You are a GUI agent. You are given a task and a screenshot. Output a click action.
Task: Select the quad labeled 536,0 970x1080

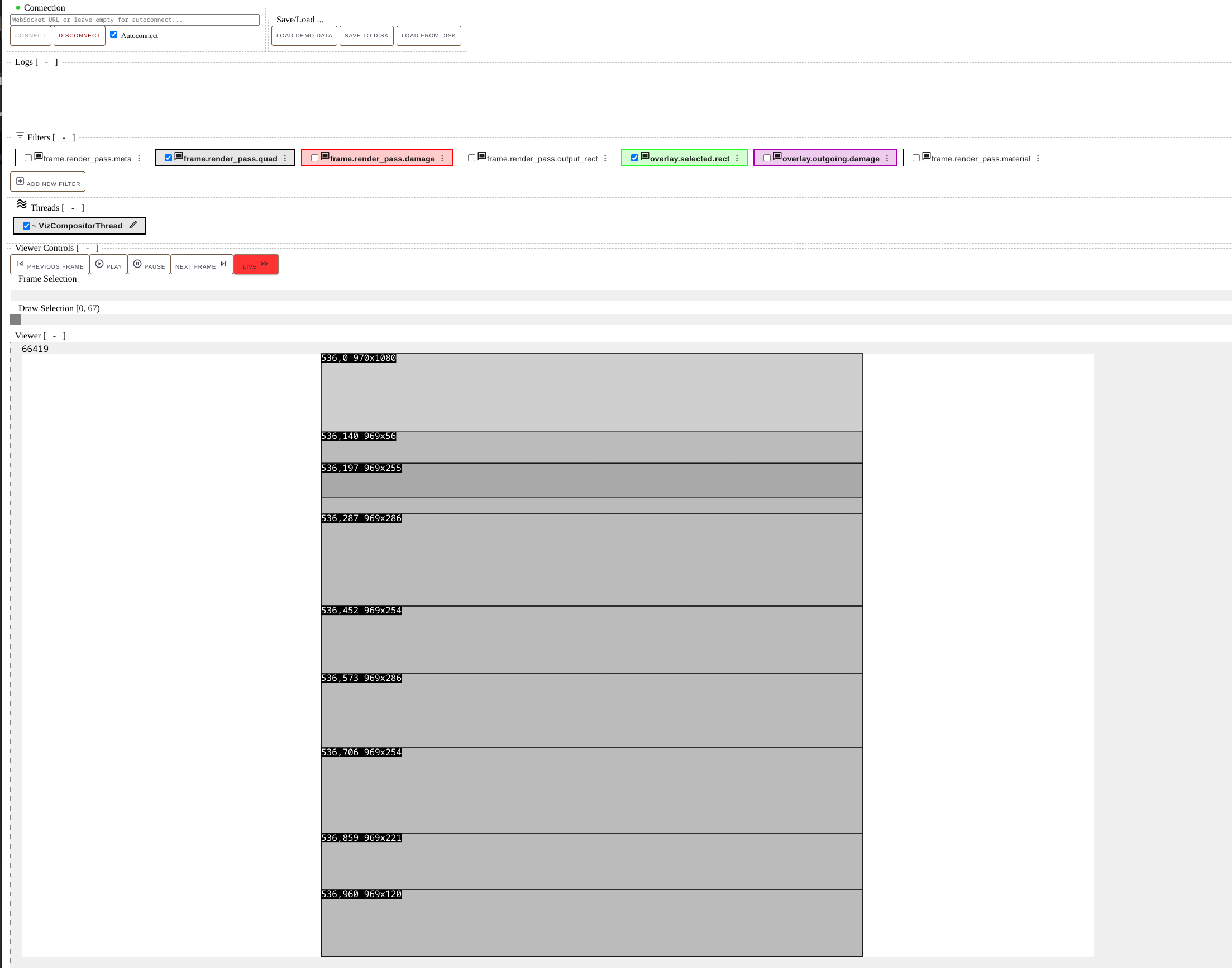[x=591, y=393]
